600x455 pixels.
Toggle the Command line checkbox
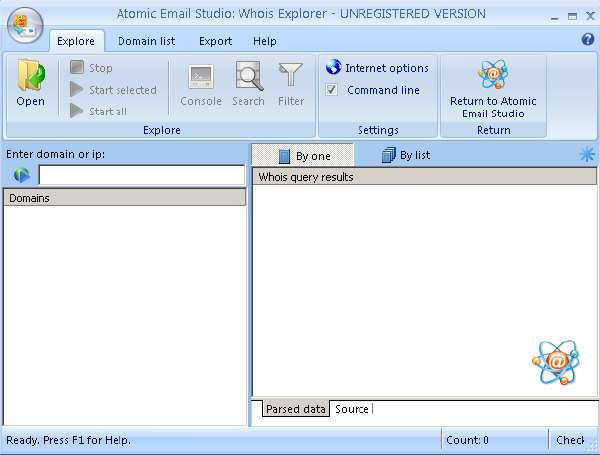click(x=331, y=90)
